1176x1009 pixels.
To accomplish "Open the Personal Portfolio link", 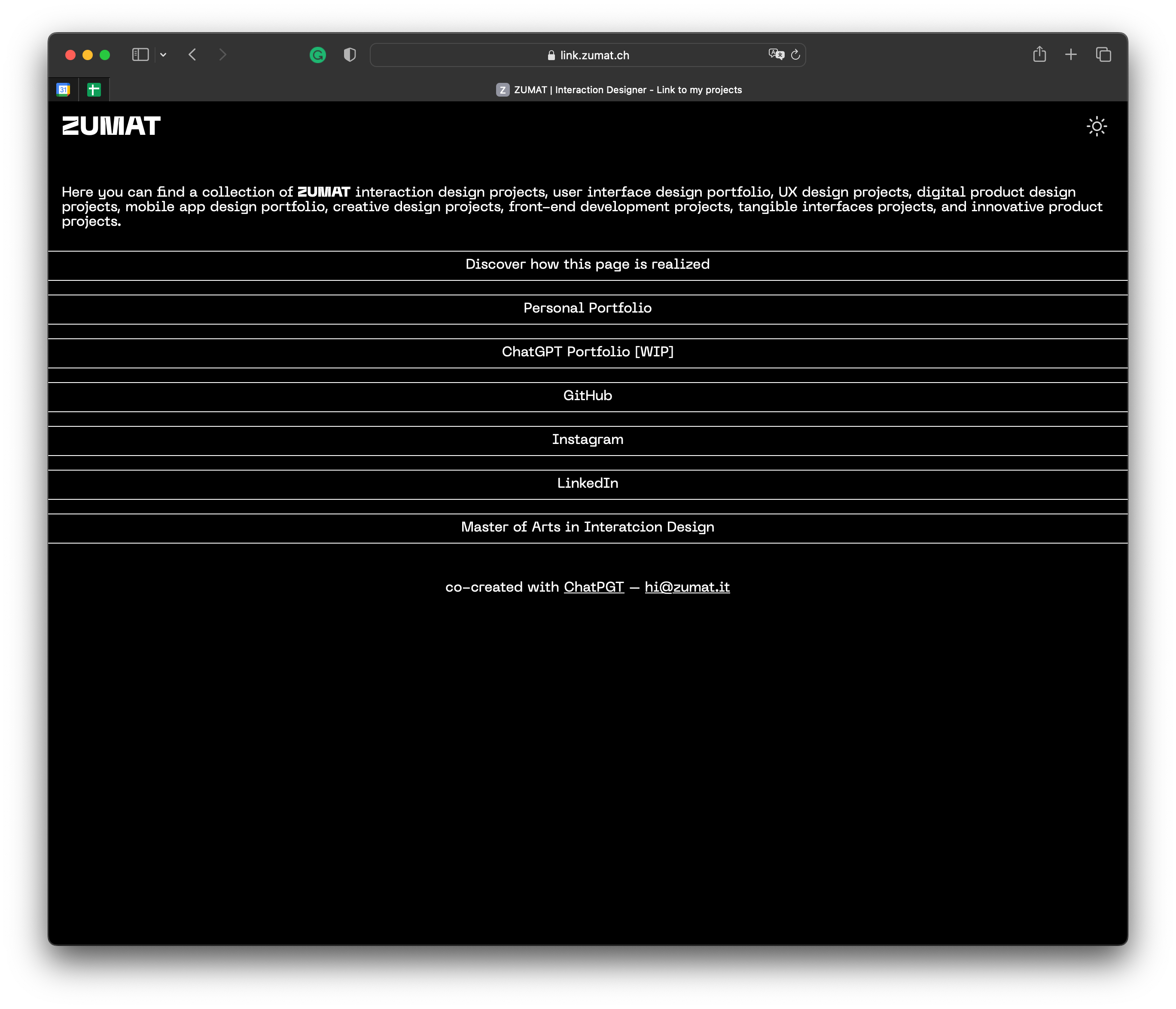I will [x=588, y=308].
